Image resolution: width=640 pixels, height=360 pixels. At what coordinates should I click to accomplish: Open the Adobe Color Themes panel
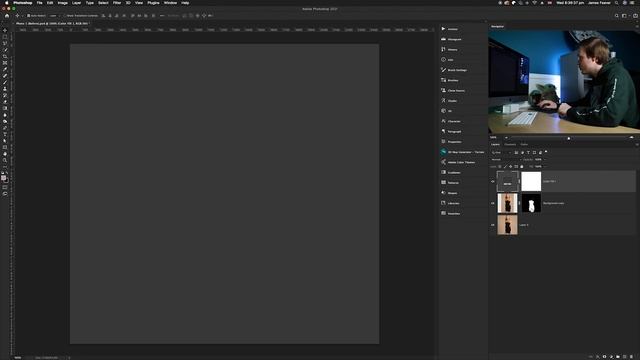pos(458,162)
